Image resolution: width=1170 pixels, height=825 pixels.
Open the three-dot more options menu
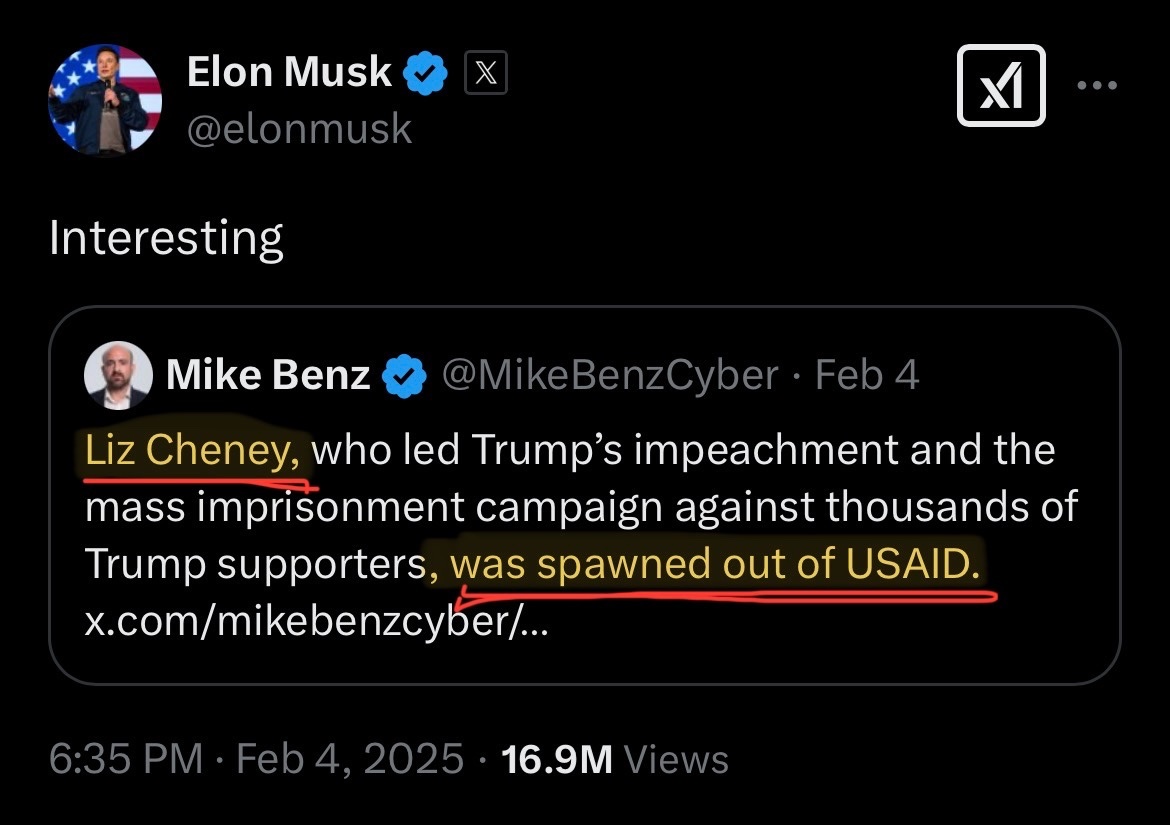coord(1098,86)
